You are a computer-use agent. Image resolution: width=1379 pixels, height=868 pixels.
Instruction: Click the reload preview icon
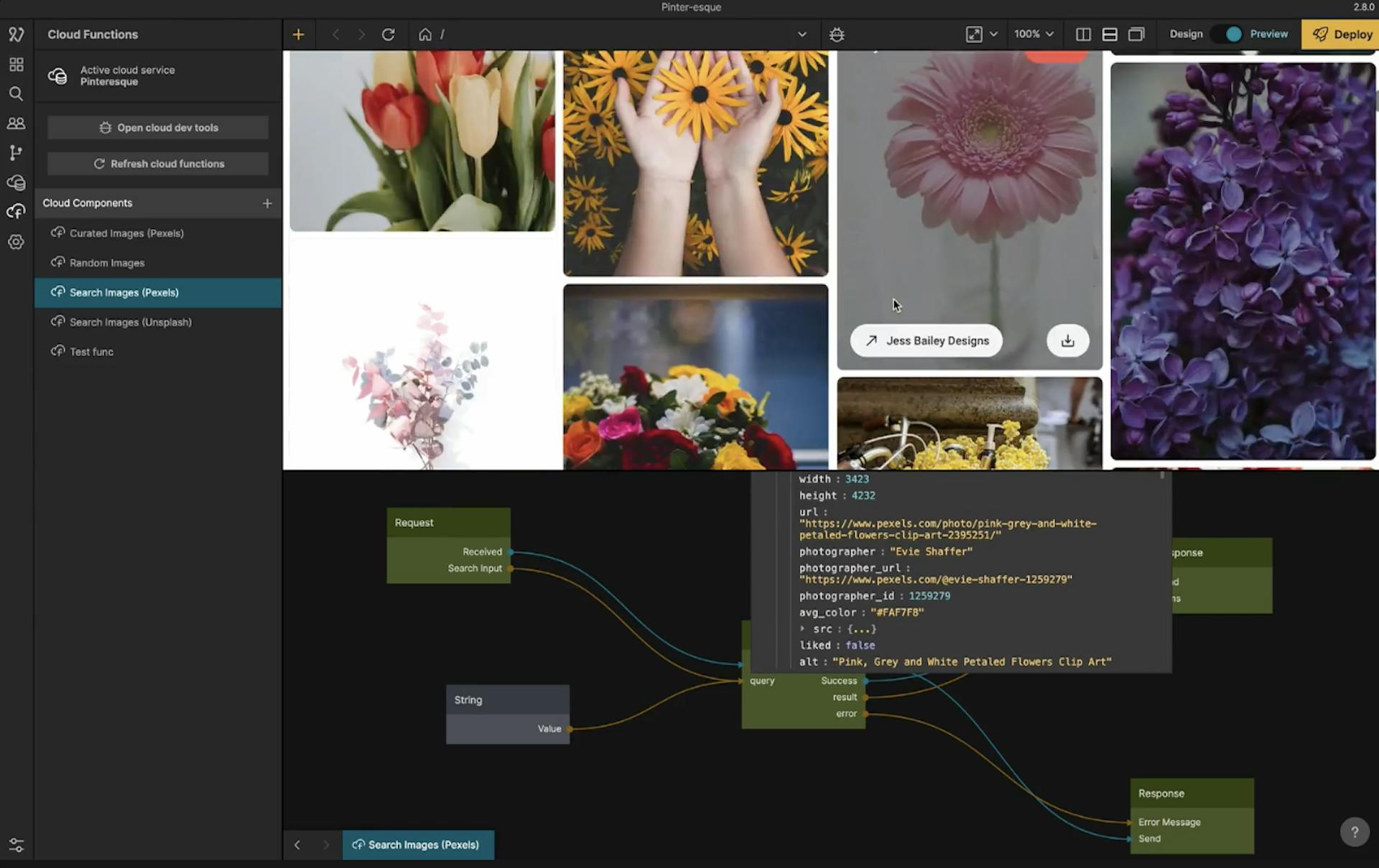(388, 34)
